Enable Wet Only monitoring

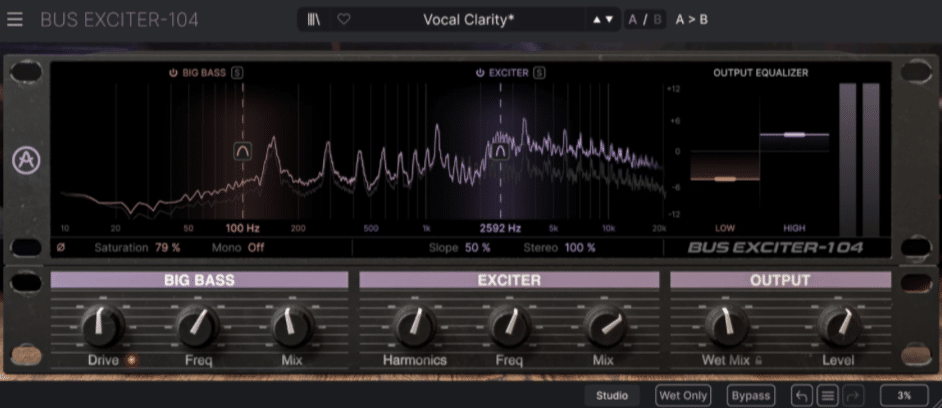(683, 395)
